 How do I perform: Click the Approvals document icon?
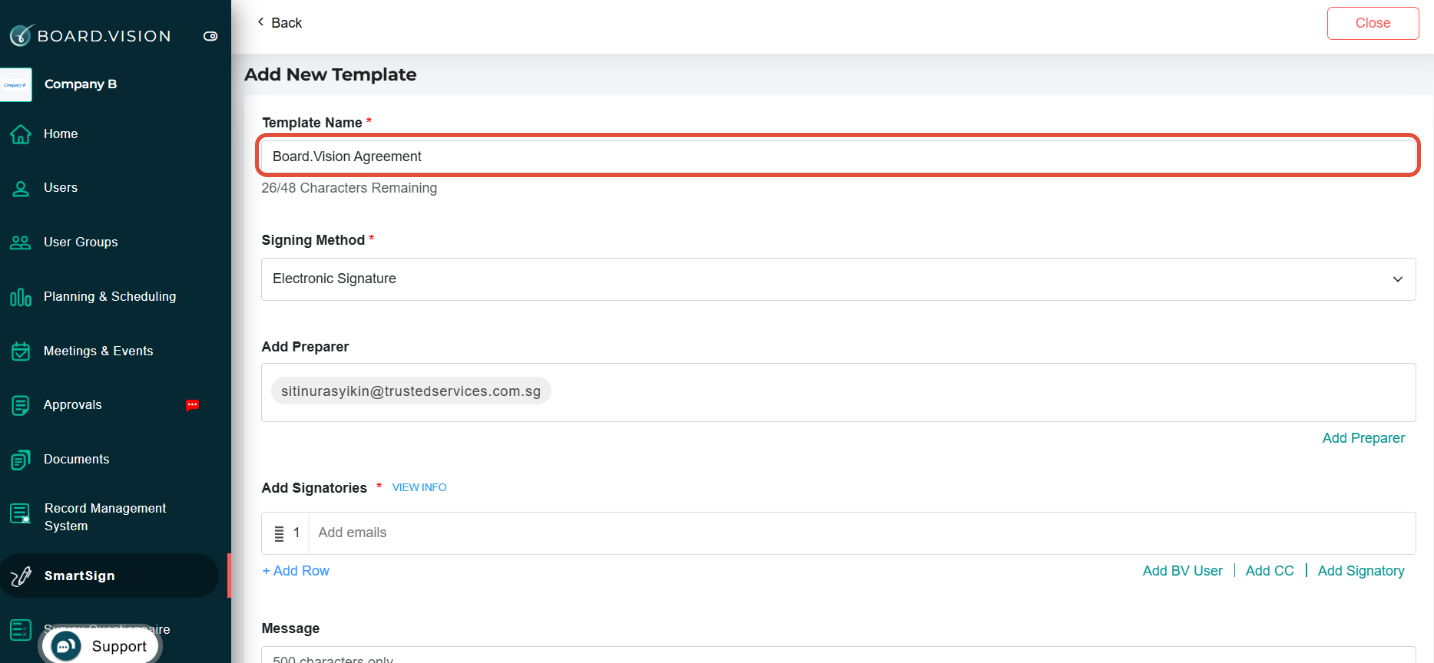(x=20, y=405)
